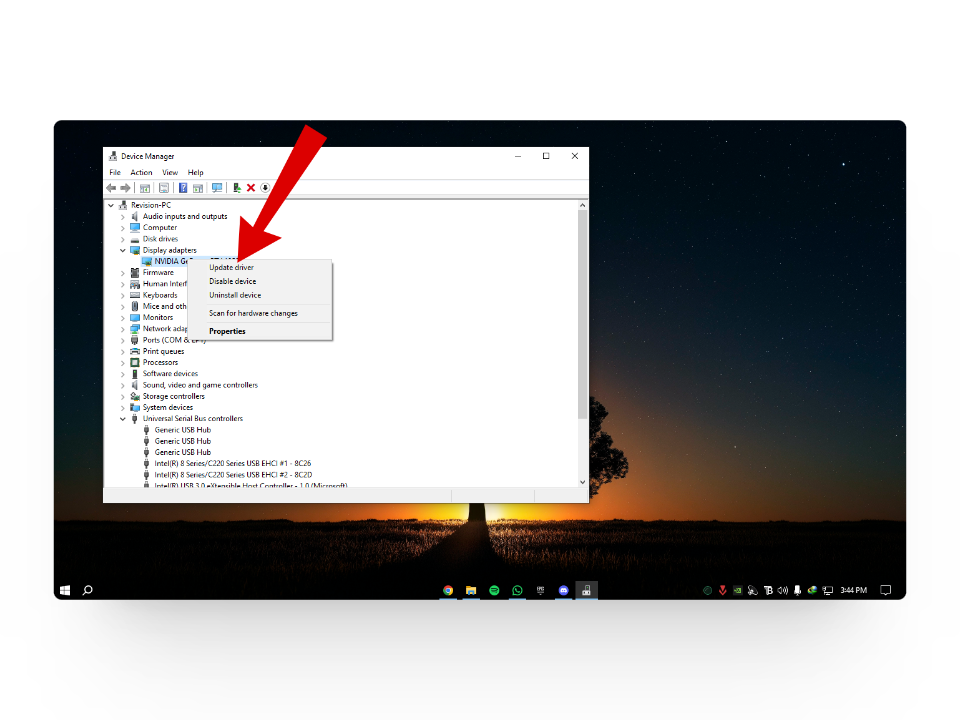This screenshot has width=960, height=720.
Task: Expand the Computer category arrow
Action: 122,228
